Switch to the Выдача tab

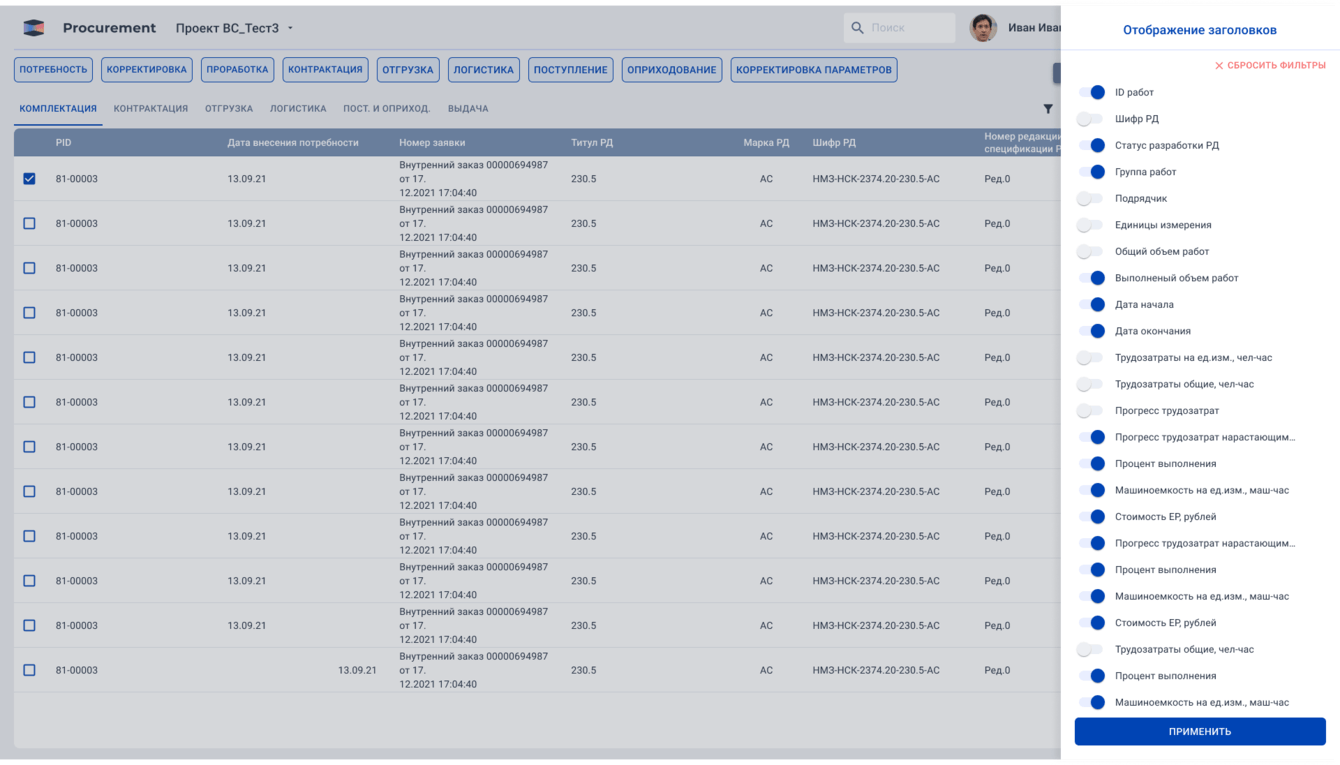point(468,109)
